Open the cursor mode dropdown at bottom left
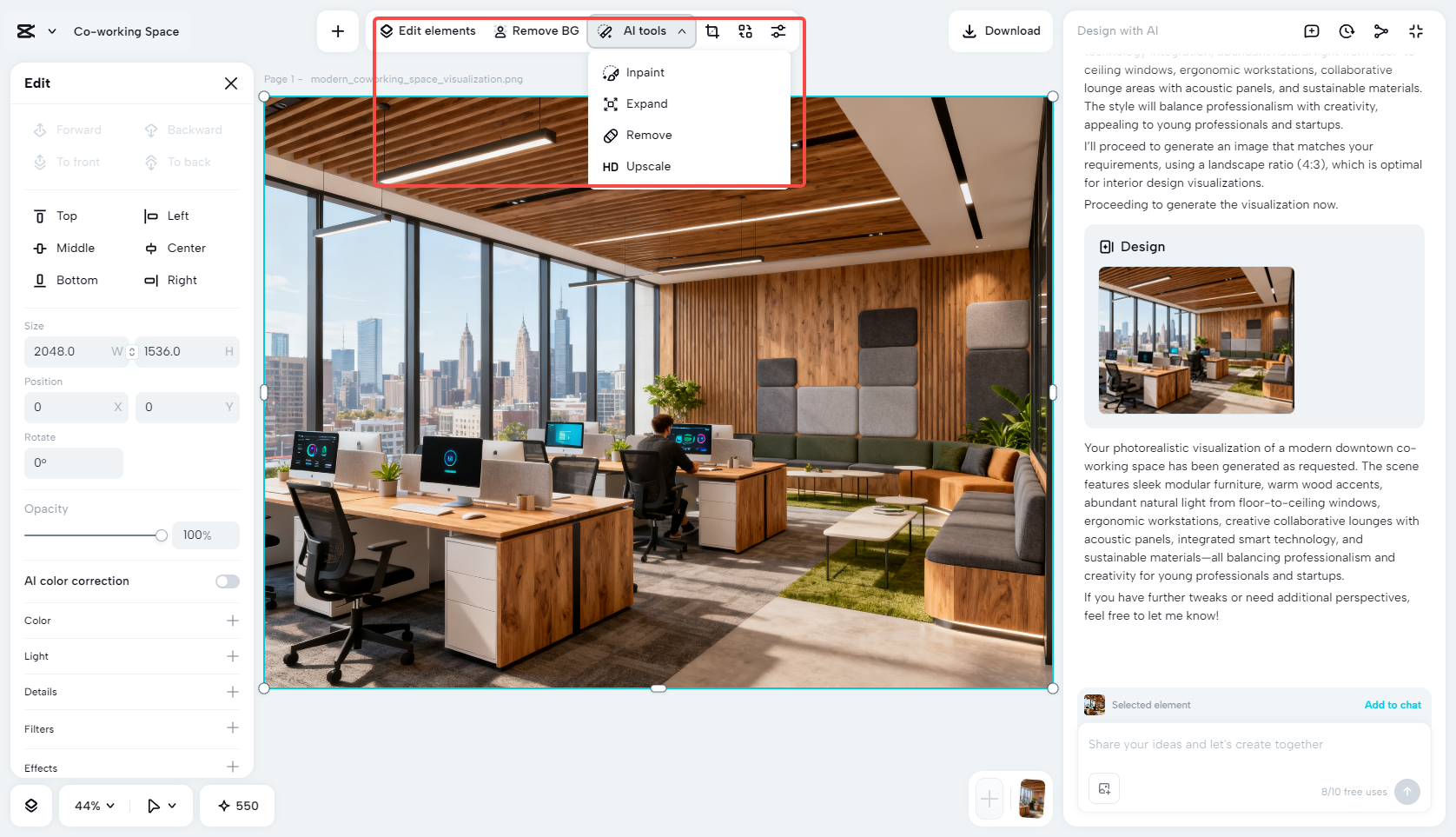 pos(160,806)
